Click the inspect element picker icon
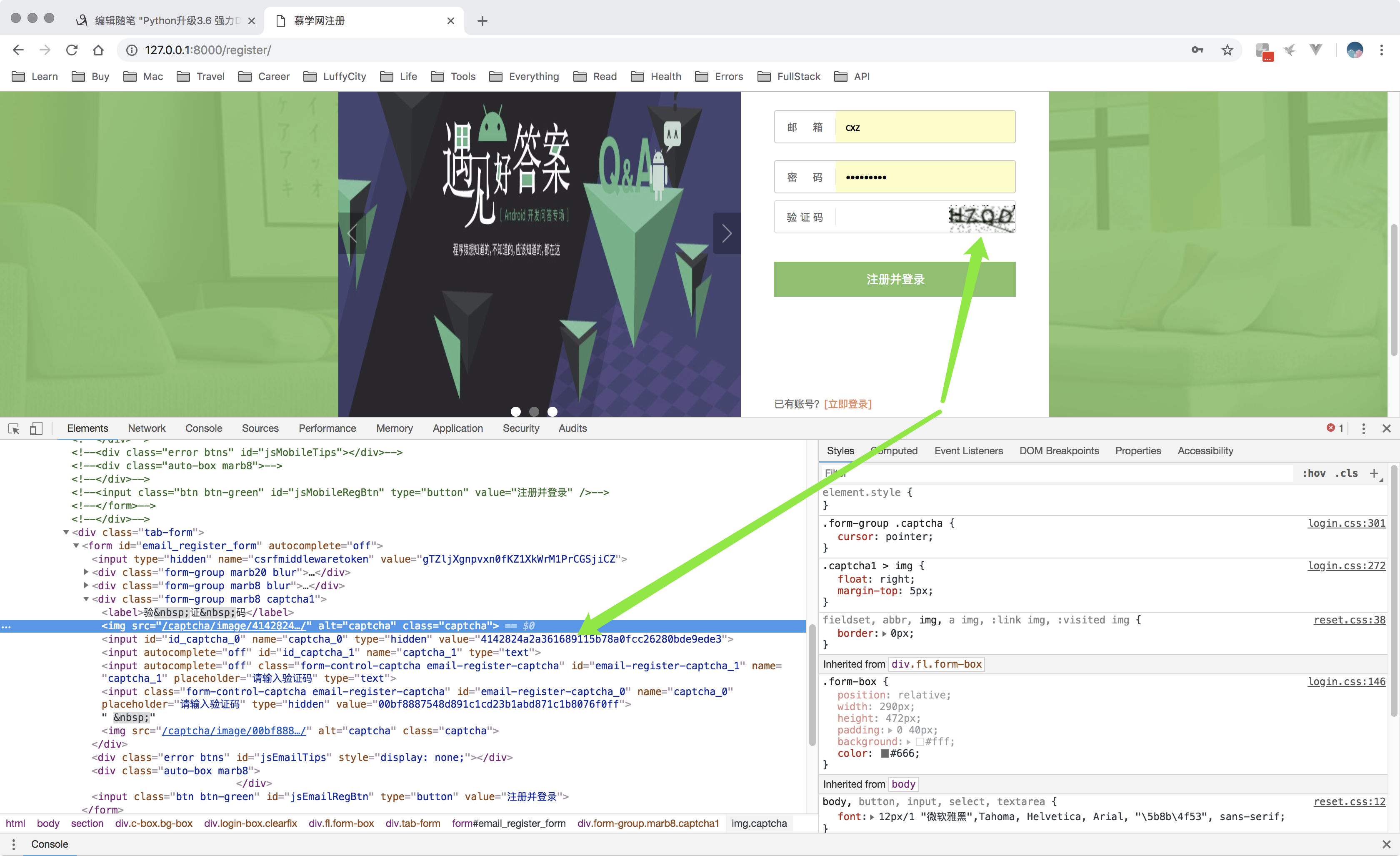This screenshot has width=1400, height=856. 14,428
